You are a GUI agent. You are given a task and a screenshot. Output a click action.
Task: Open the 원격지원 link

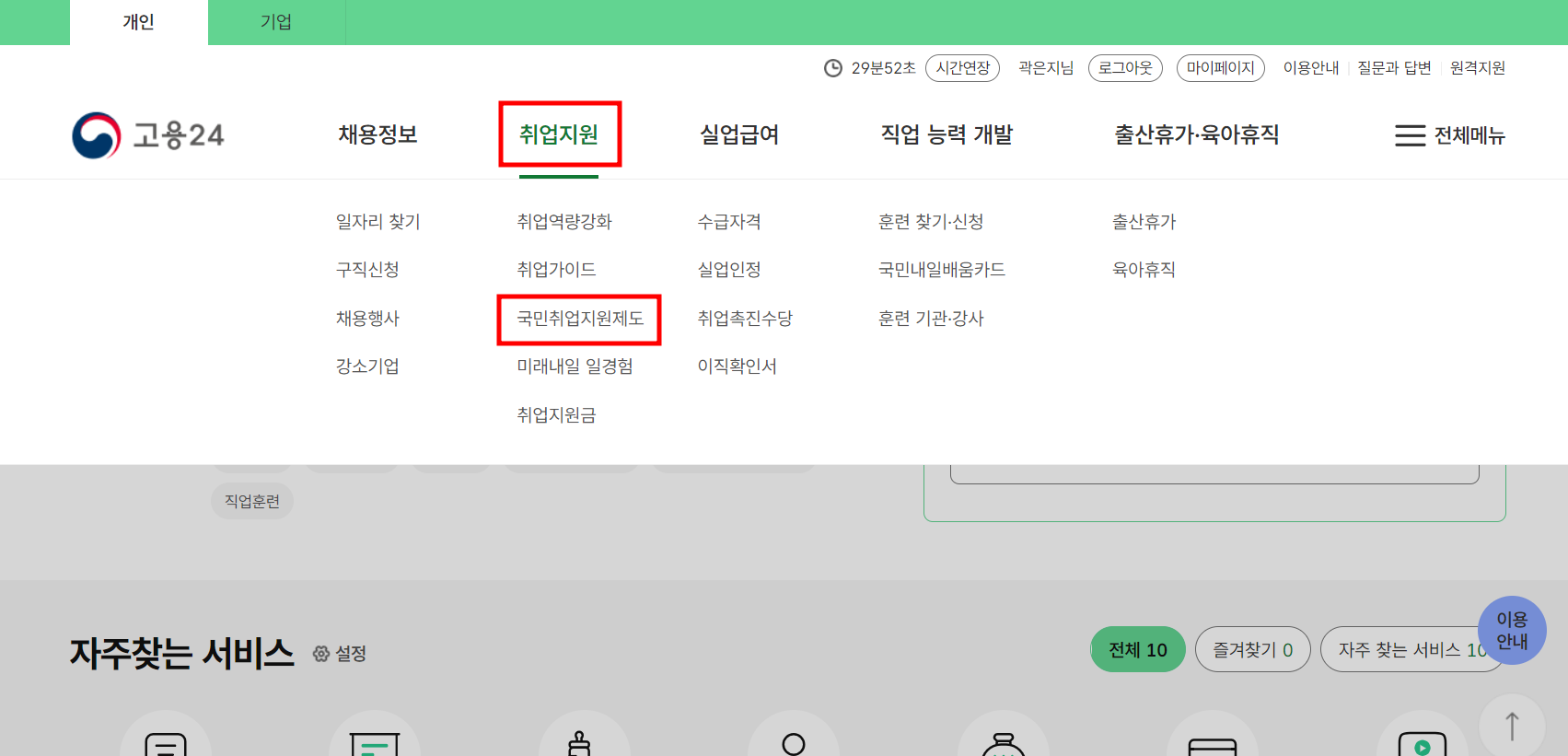pyautogui.click(x=1478, y=68)
